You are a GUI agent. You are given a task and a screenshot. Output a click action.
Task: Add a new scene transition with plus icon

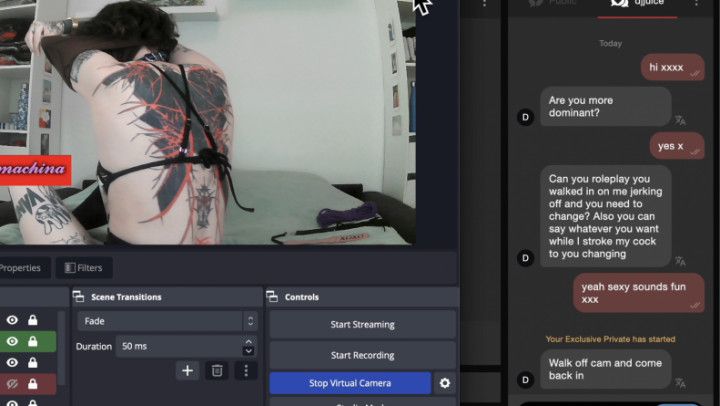pyautogui.click(x=187, y=370)
